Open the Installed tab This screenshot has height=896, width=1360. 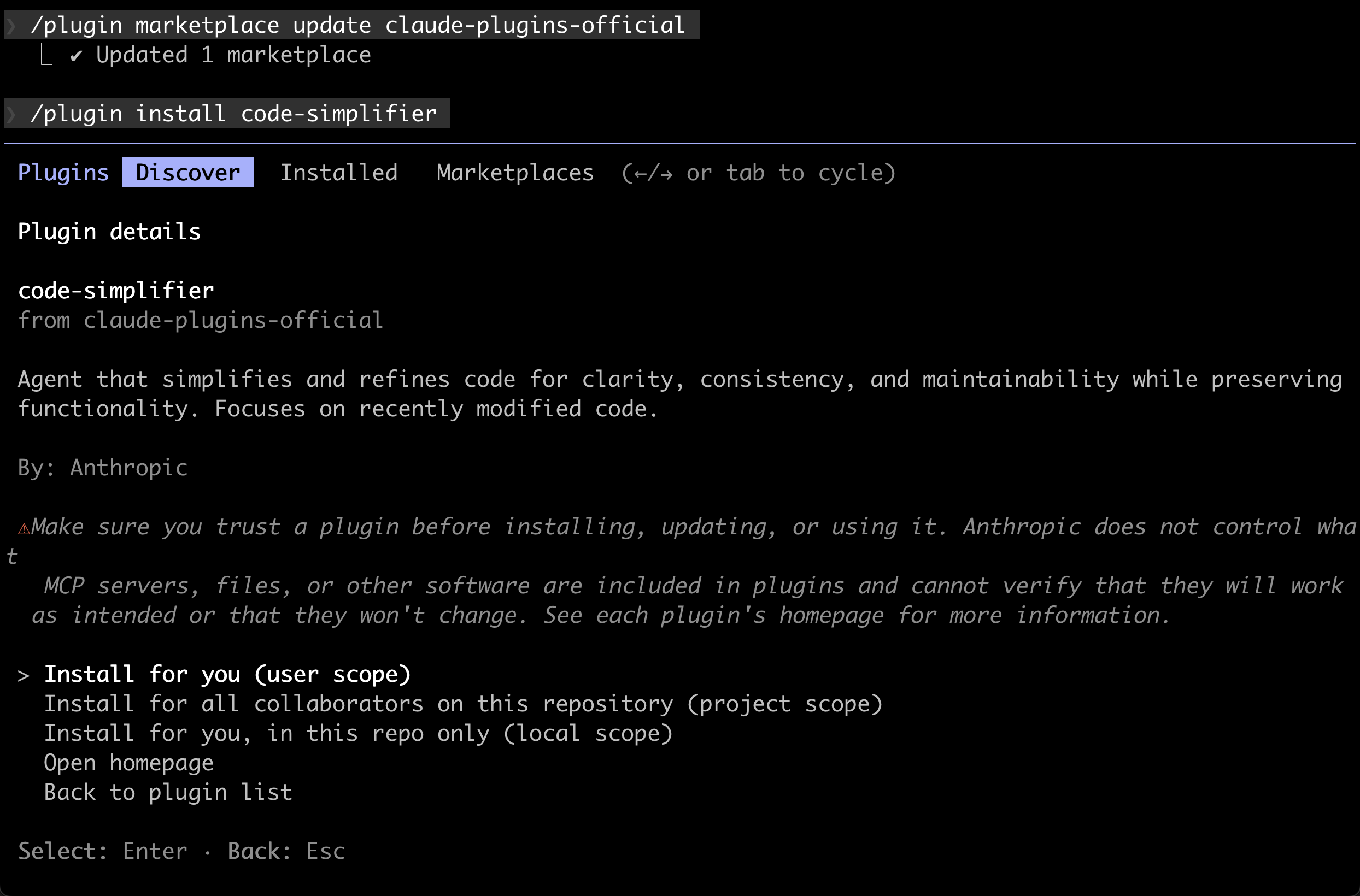click(339, 172)
